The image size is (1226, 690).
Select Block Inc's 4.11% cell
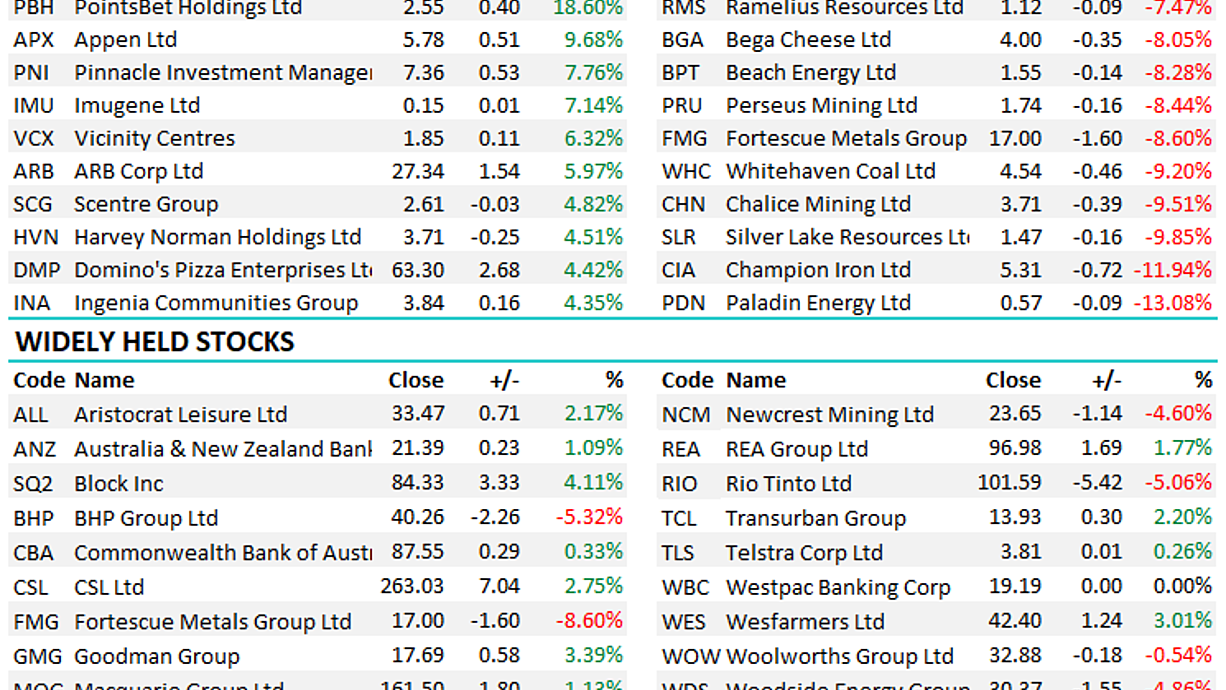click(594, 483)
